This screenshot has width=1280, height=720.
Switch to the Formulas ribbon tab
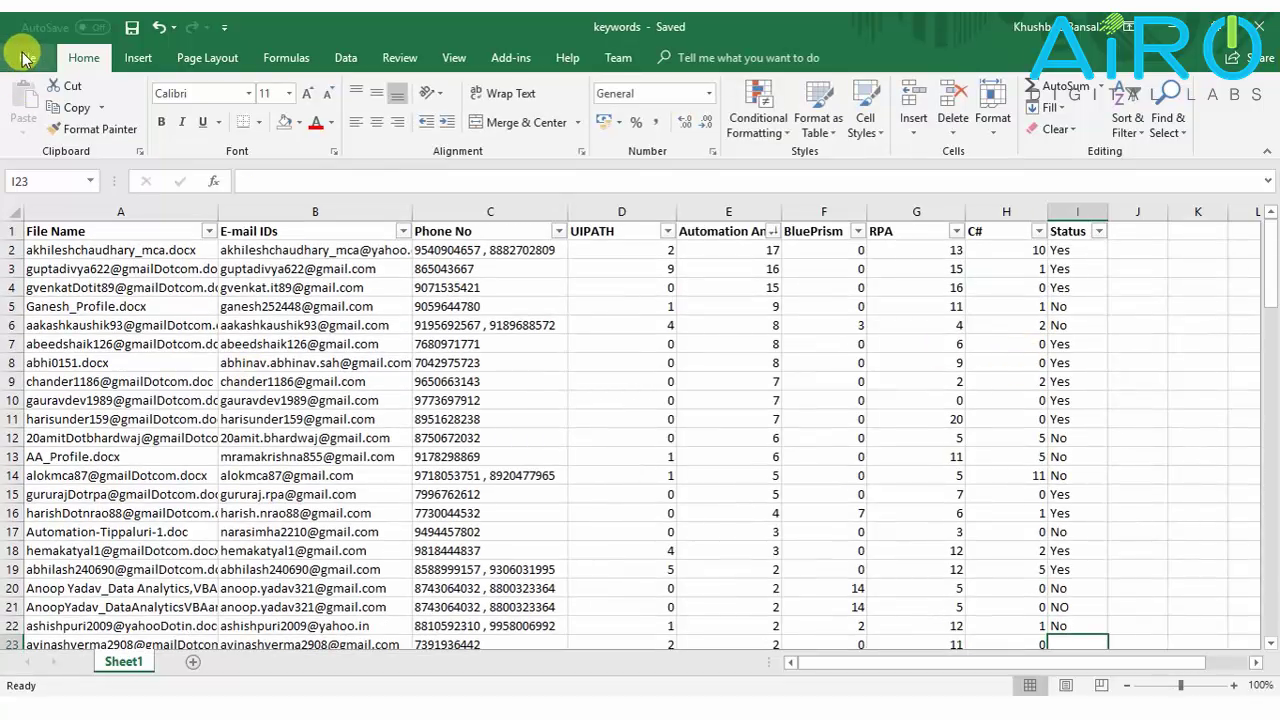286,58
